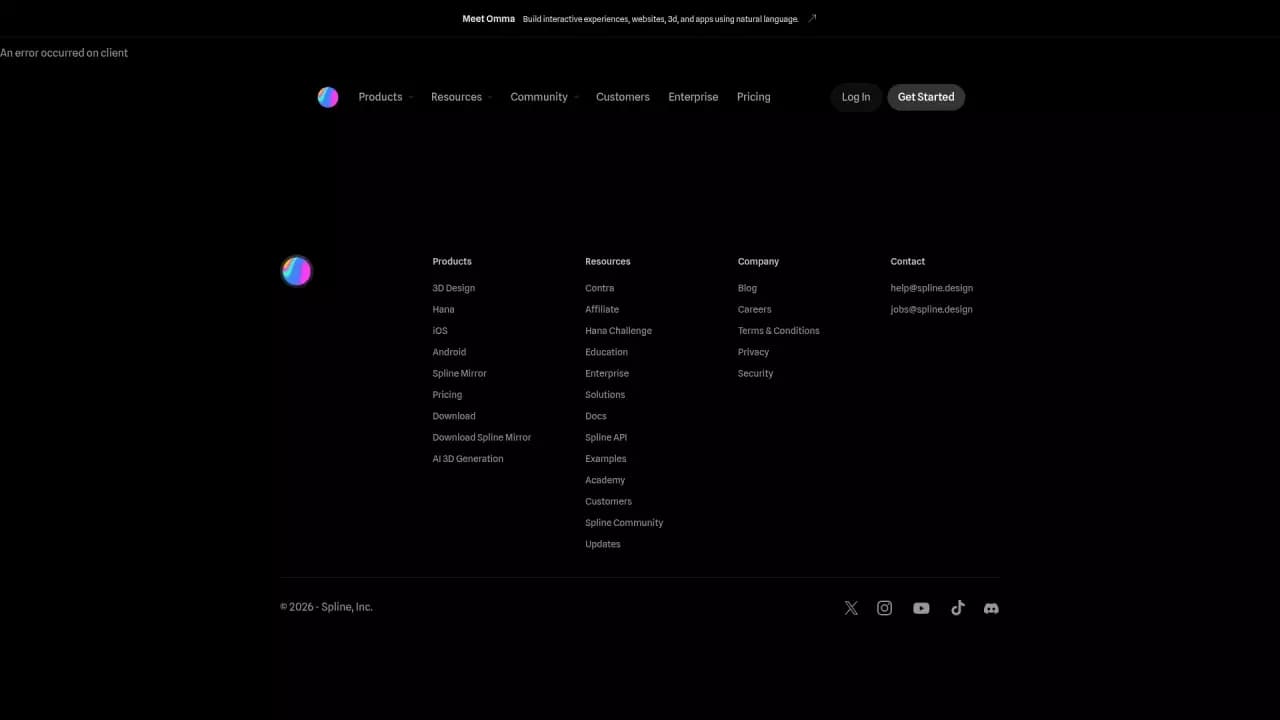Open the Customers footer link

click(x=608, y=501)
